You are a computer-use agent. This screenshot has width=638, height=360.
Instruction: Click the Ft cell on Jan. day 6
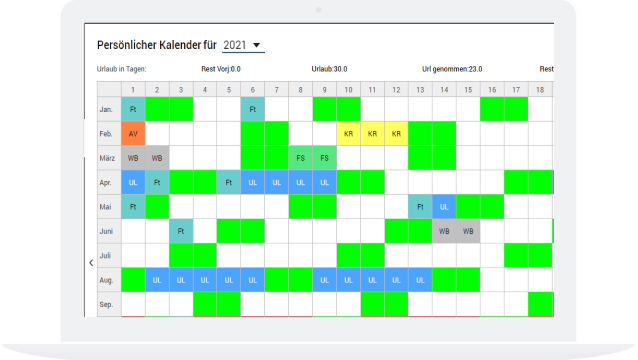pyautogui.click(x=253, y=109)
